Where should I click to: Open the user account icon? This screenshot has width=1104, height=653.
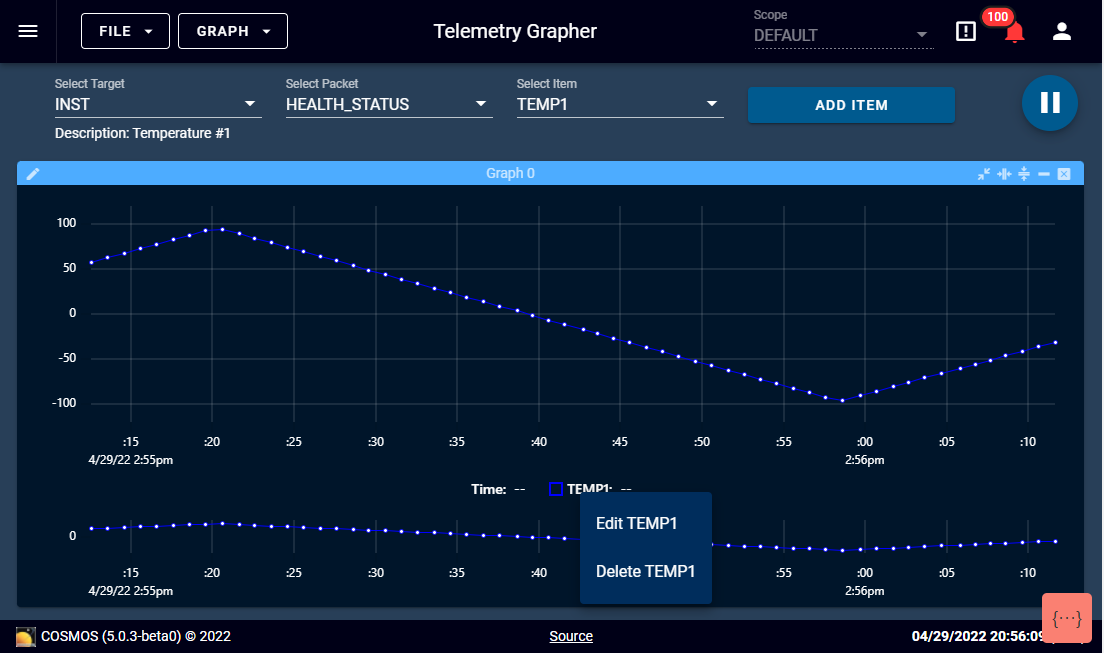pos(1061,31)
